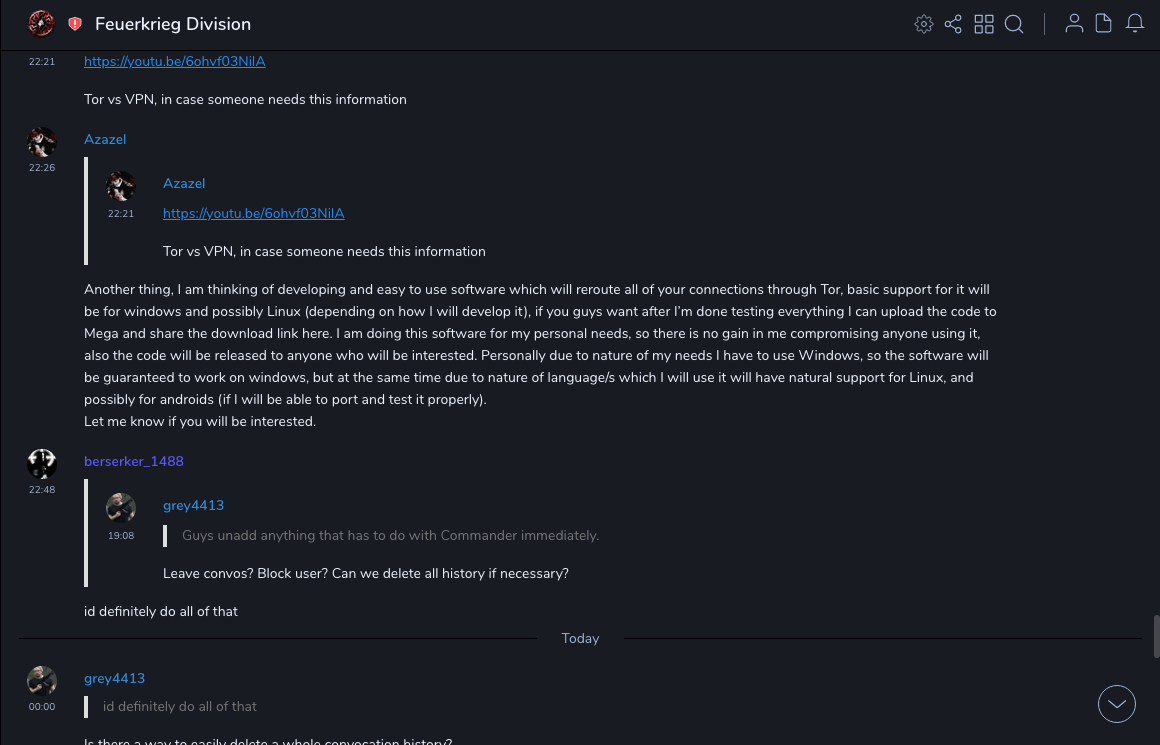The width and height of the screenshot is (1160, 745).
Task: Click the notifications bell icon
Action: click(1135, 24)
